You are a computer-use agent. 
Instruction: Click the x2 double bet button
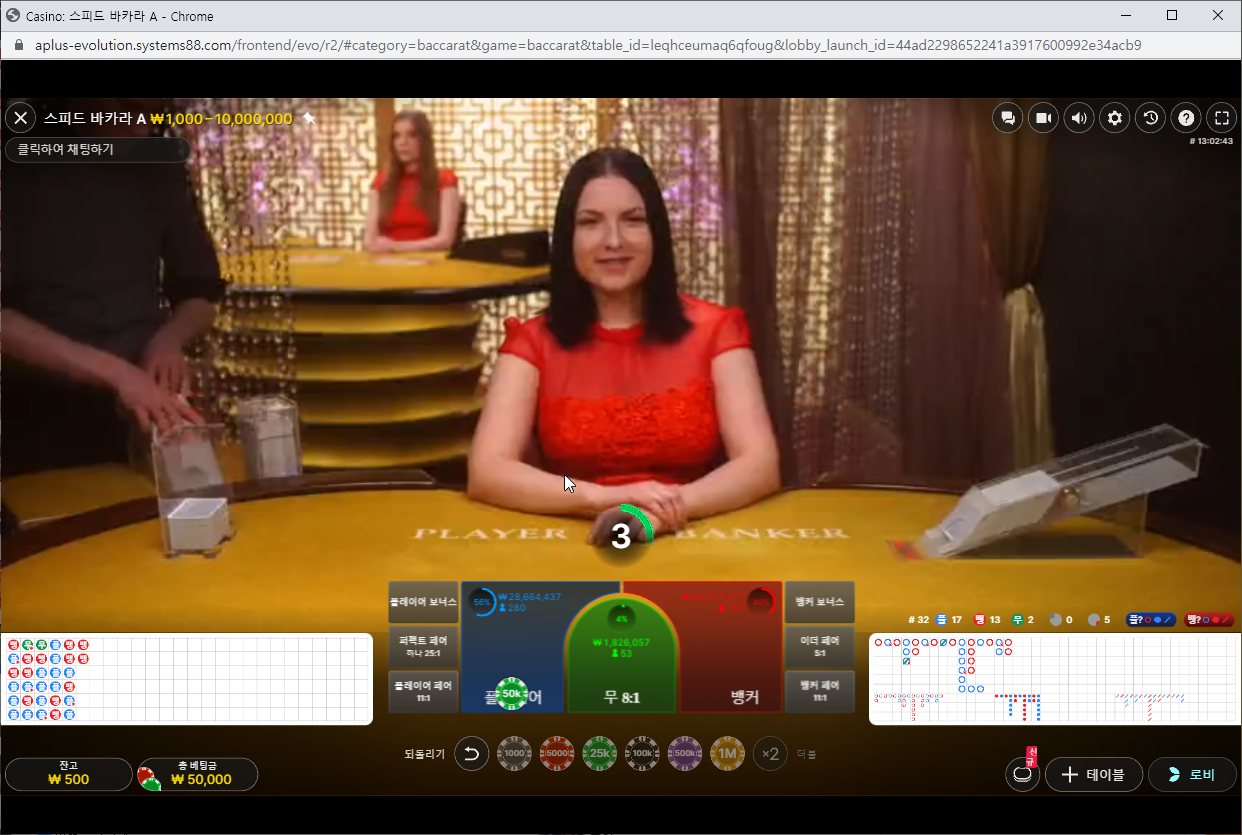point(770,754)
